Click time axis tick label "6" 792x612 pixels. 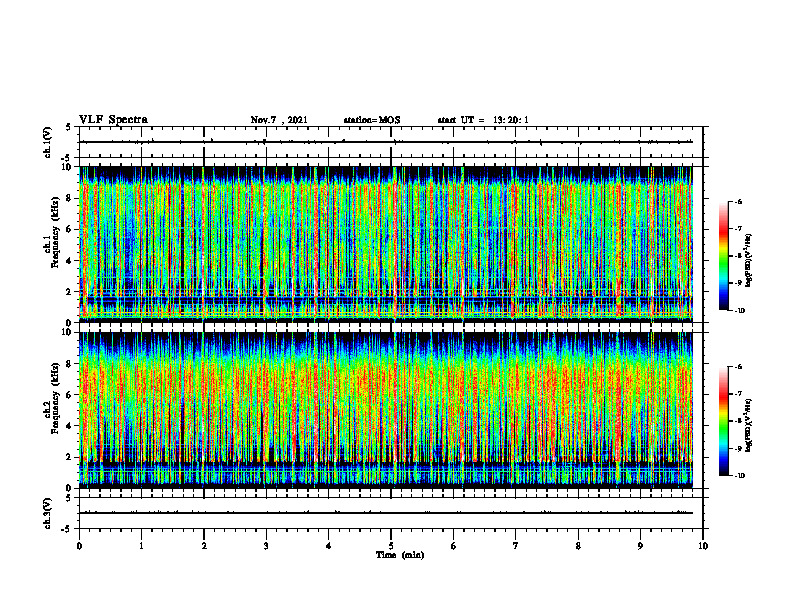click(454, 546)
